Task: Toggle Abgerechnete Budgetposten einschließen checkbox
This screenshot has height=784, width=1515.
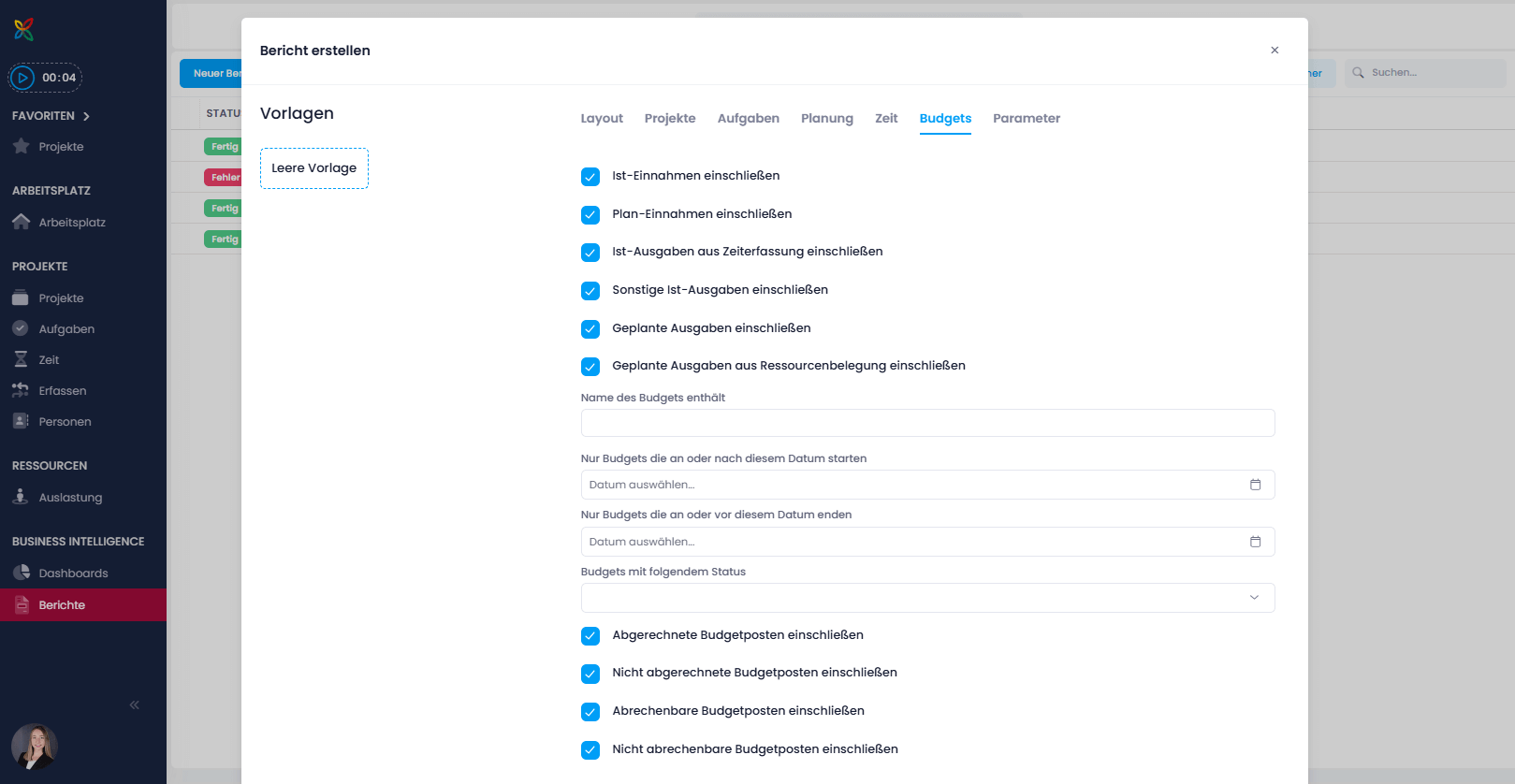Action: (x=590, y=635)
